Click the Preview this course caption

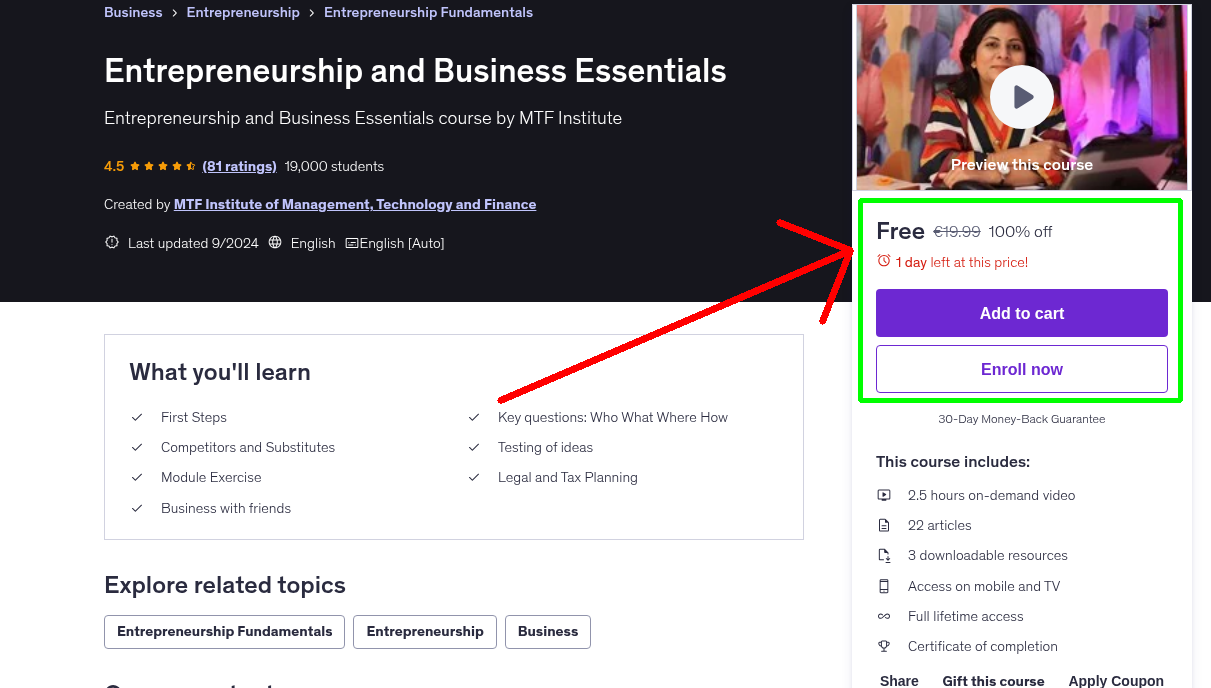(1021, 165)
